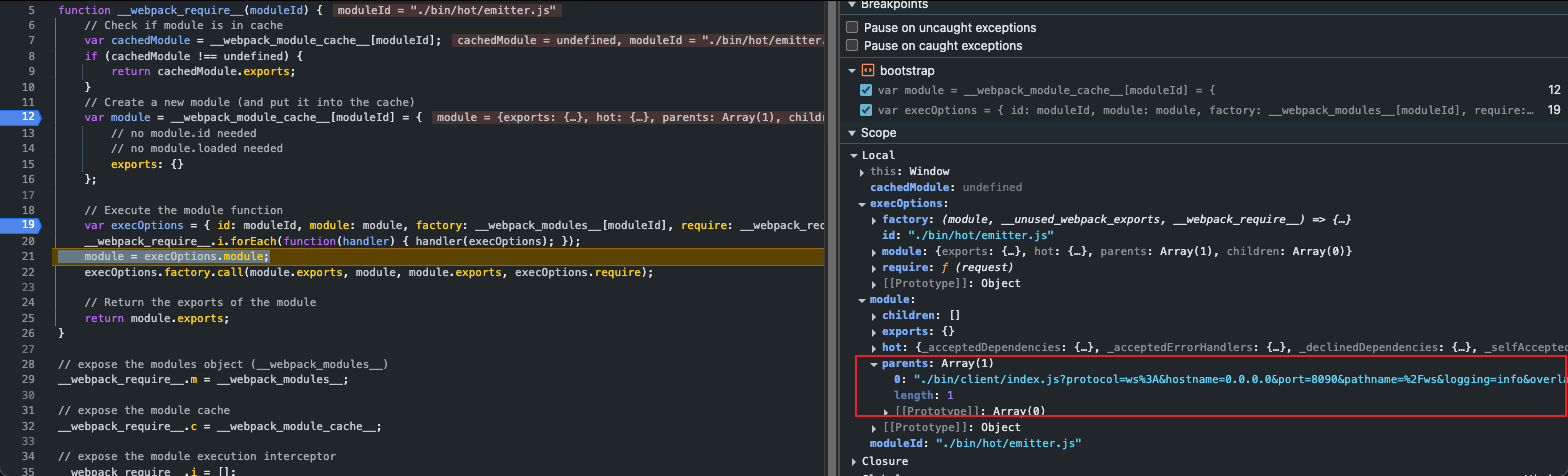The height and width of the screenshot is (476, 1568).
Task: Expand the exports property under module
Action: pos(875,332)
